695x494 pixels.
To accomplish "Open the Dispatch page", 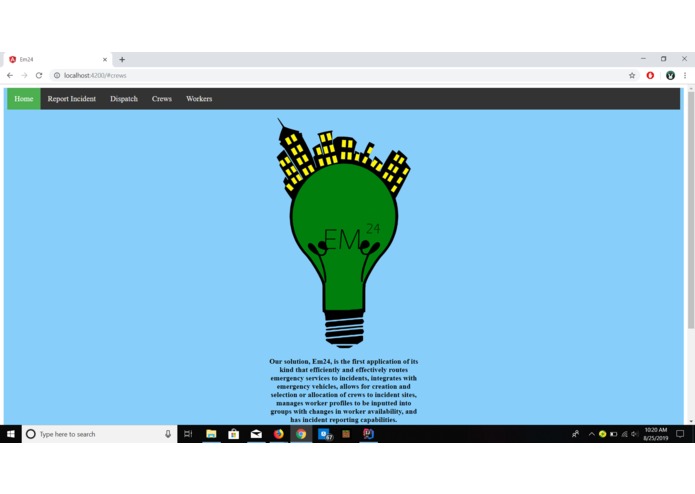I will coord(124,99).
